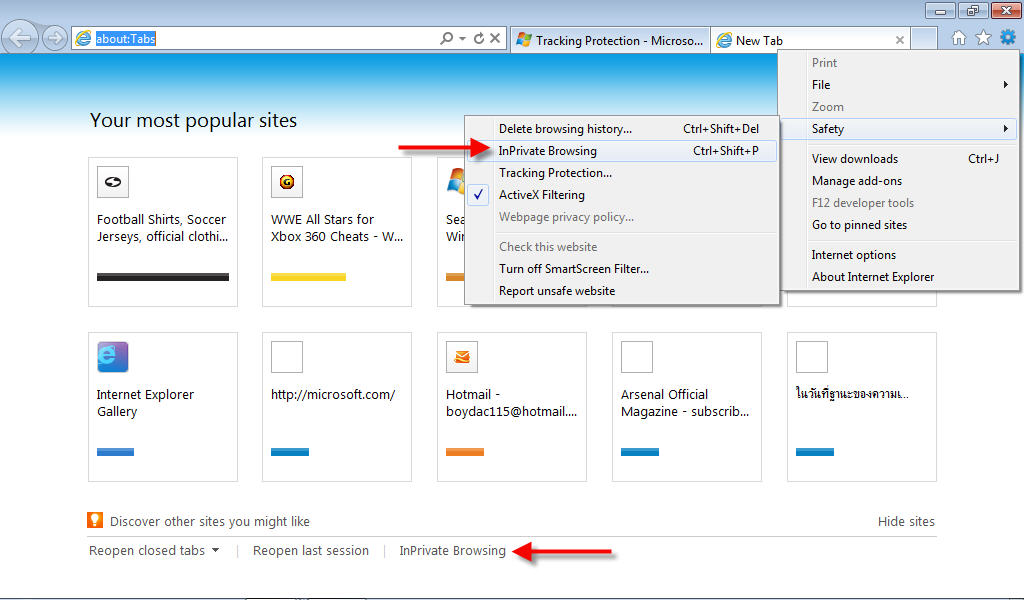Open Internet Explorer Gallery link
1024x600 pixels.
(x=145, y=403)
